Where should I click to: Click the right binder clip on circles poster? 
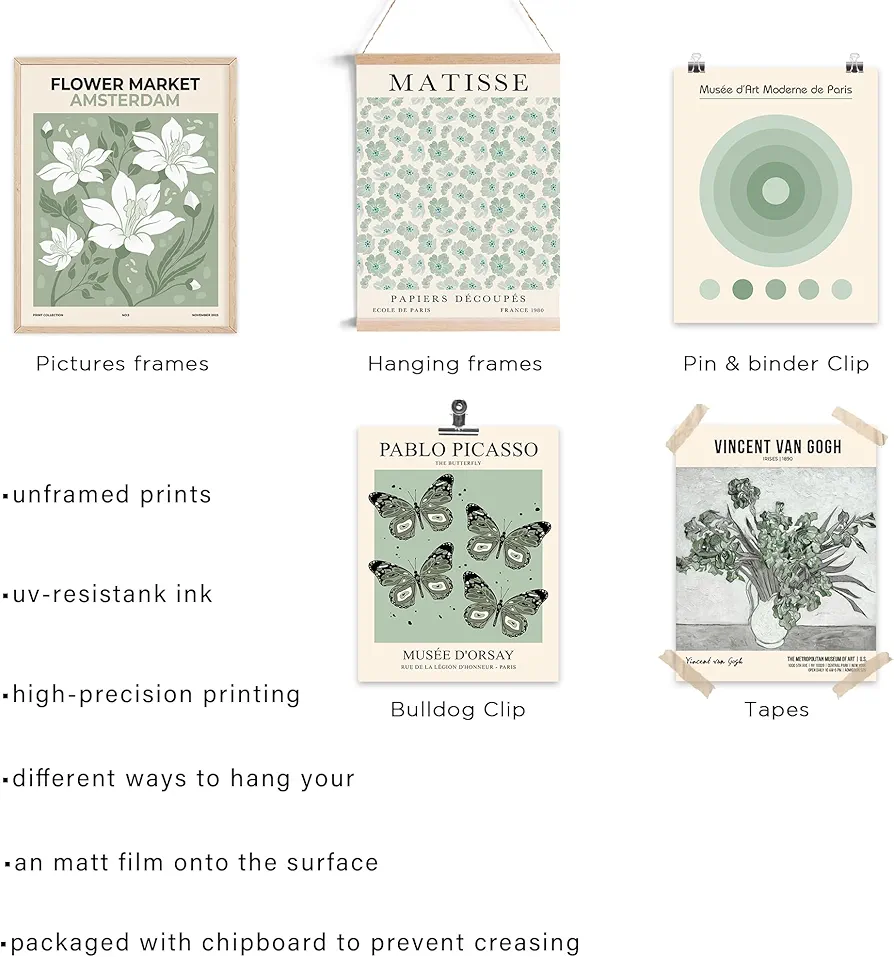[854, 63]
